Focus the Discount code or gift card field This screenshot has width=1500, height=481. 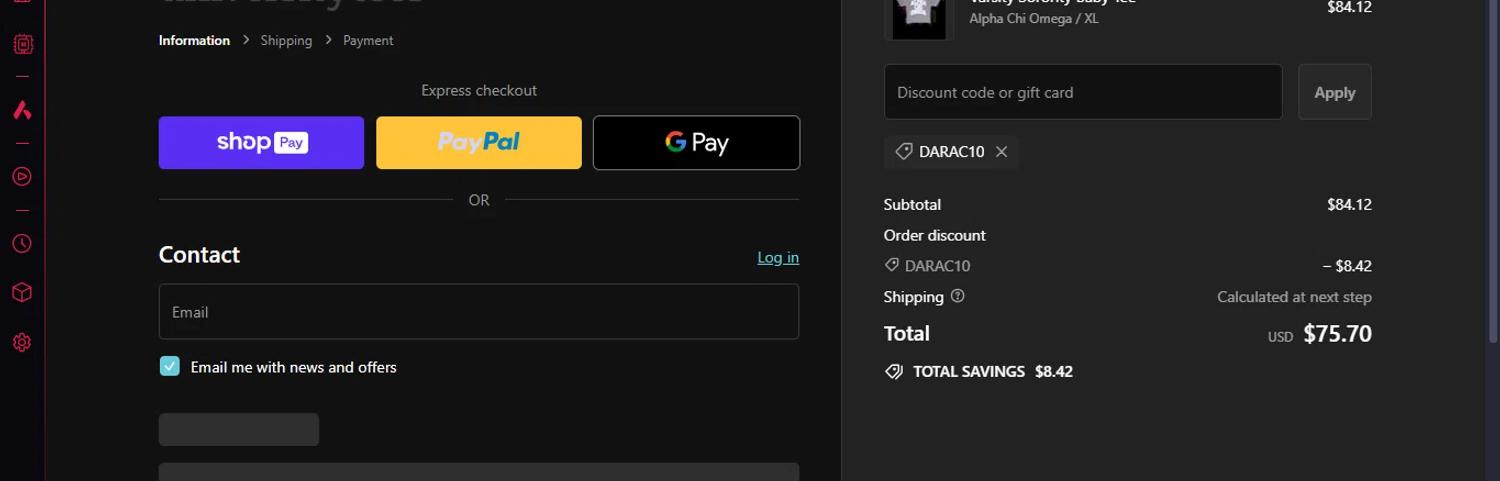point(1082,92)
